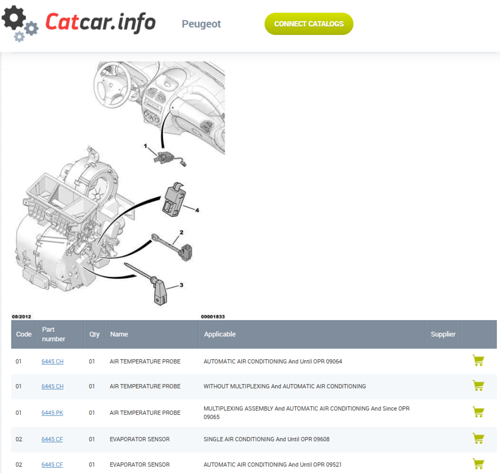Open part number 6445.CH in second row
Image resolution: width=500 pixels, height=473 pixels.
pos(52,387)
